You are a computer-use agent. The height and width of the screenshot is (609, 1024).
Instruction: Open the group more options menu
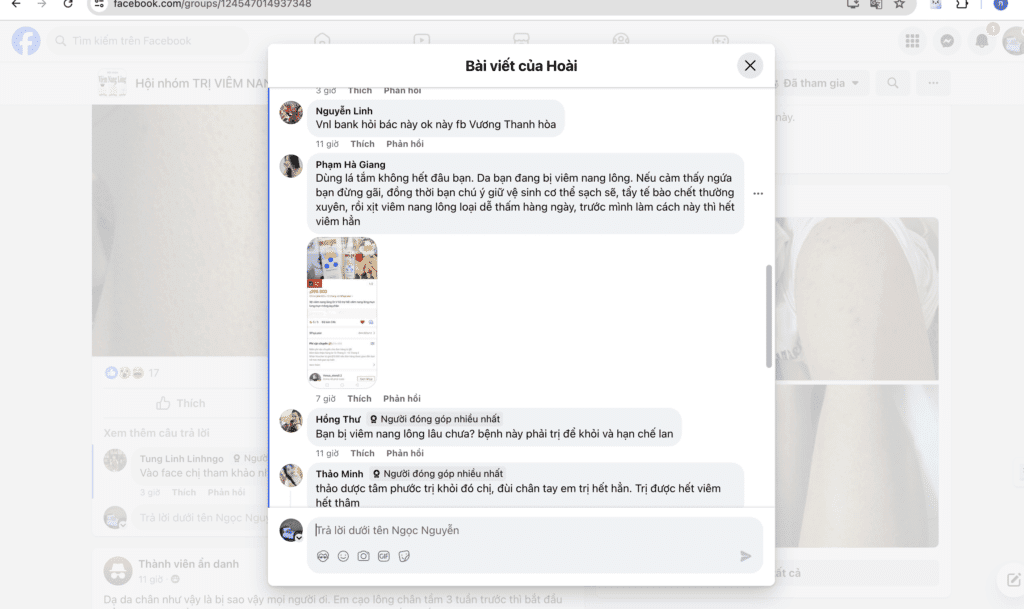pos(933,83)
